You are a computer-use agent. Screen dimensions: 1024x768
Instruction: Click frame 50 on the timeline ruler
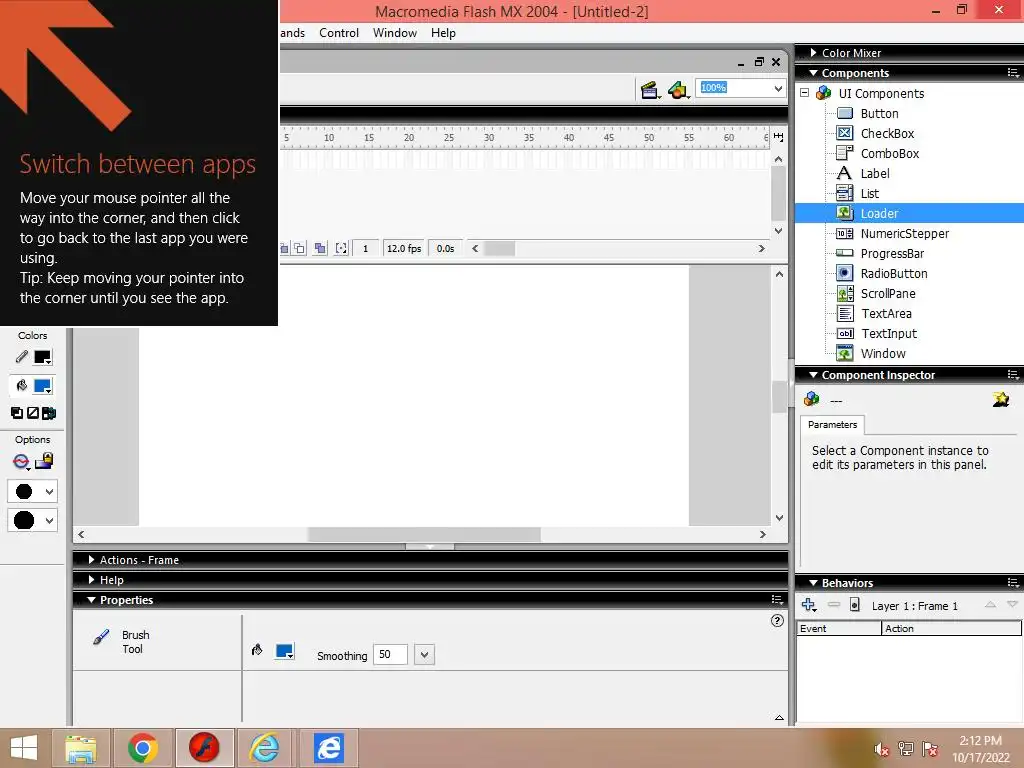point(648,138)
